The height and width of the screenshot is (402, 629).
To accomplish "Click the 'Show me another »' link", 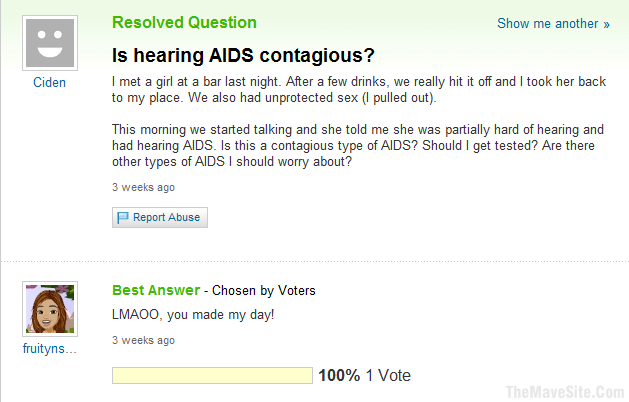I will pos(553,23).
